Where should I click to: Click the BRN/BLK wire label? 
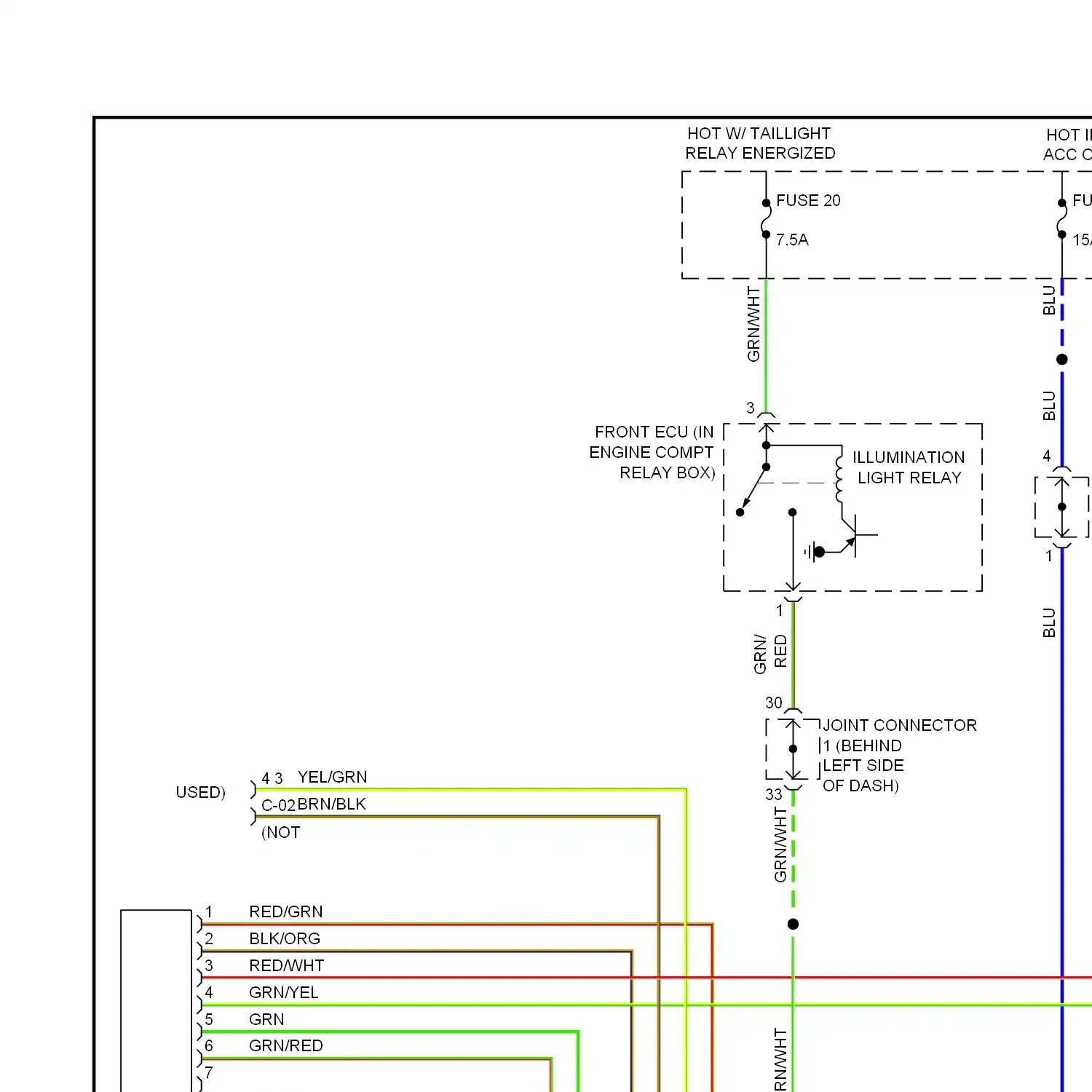[332, 804]
